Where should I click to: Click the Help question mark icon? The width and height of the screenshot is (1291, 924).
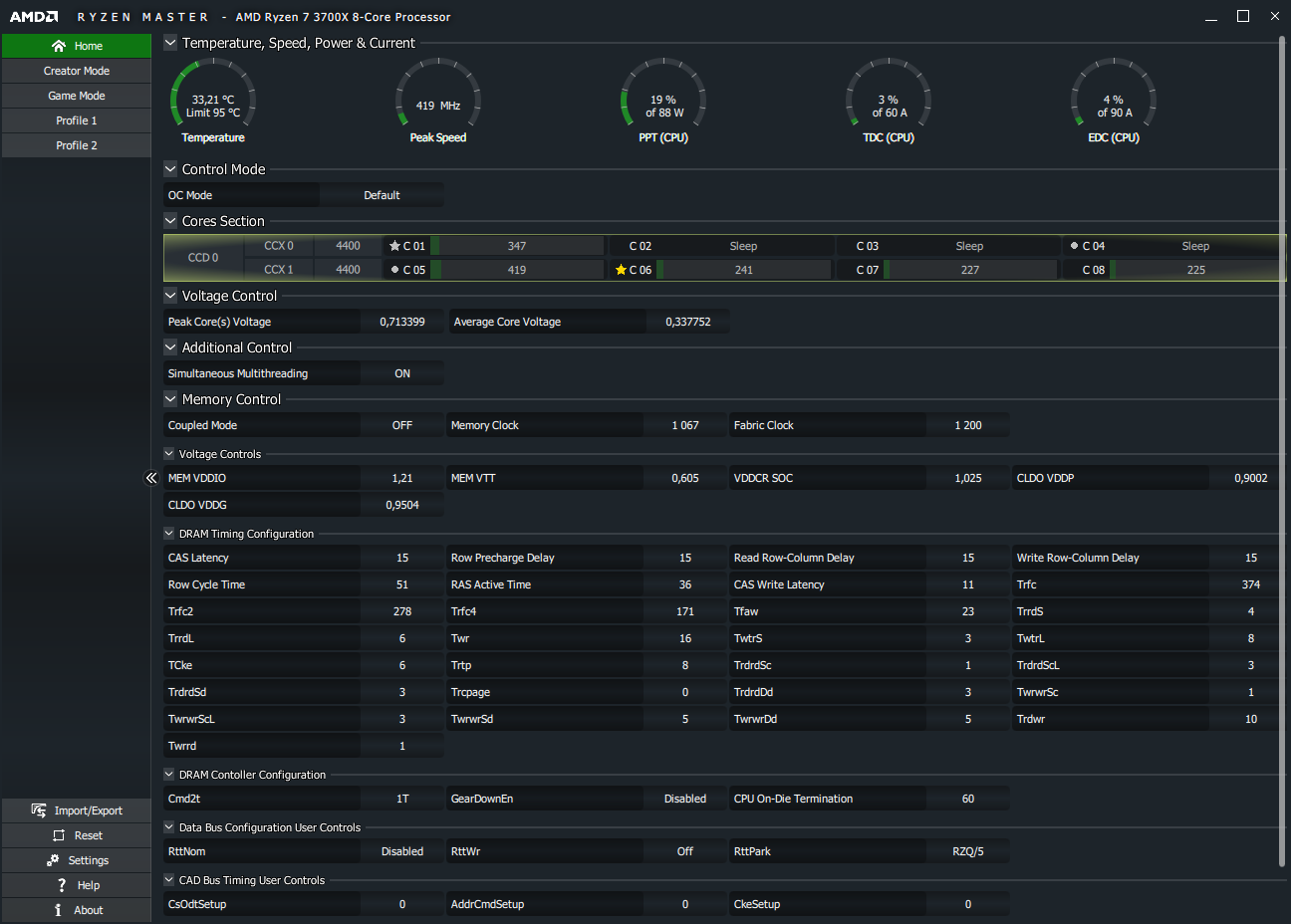(62, 885)
